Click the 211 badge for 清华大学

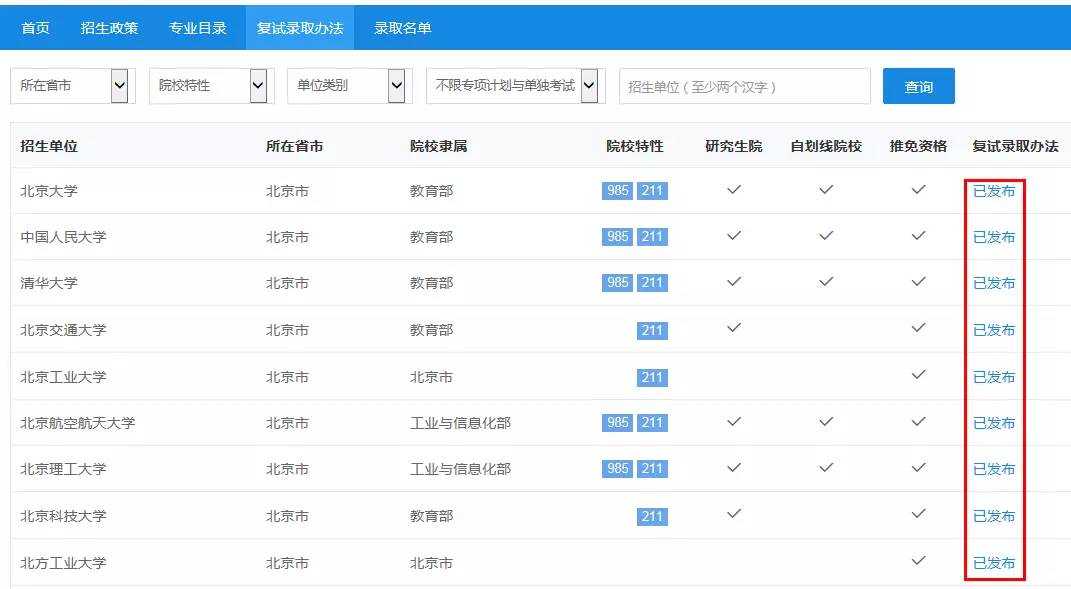pyautogui.click(x=652, y=282)
